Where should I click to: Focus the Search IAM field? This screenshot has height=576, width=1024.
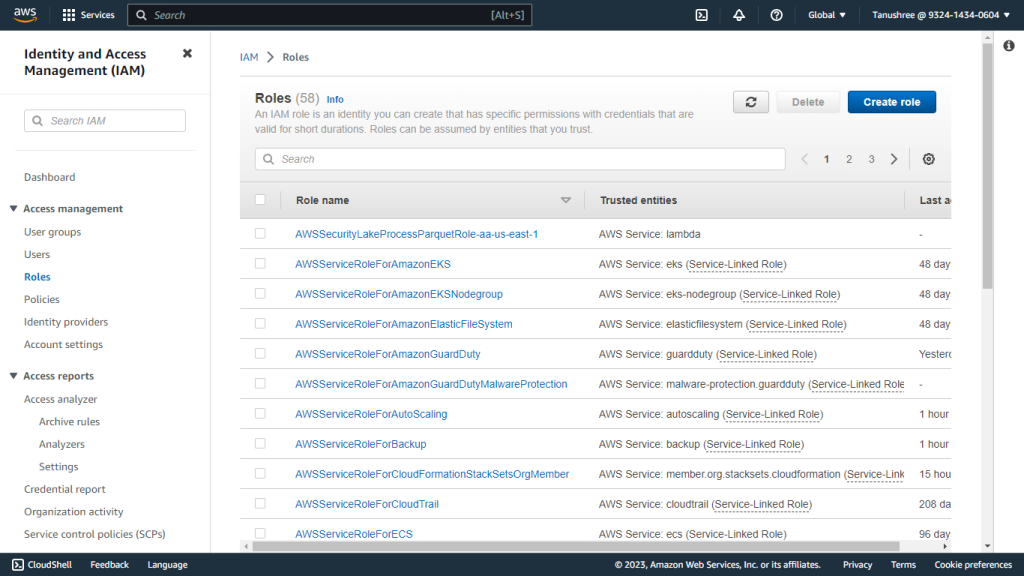tap(105, 121)
